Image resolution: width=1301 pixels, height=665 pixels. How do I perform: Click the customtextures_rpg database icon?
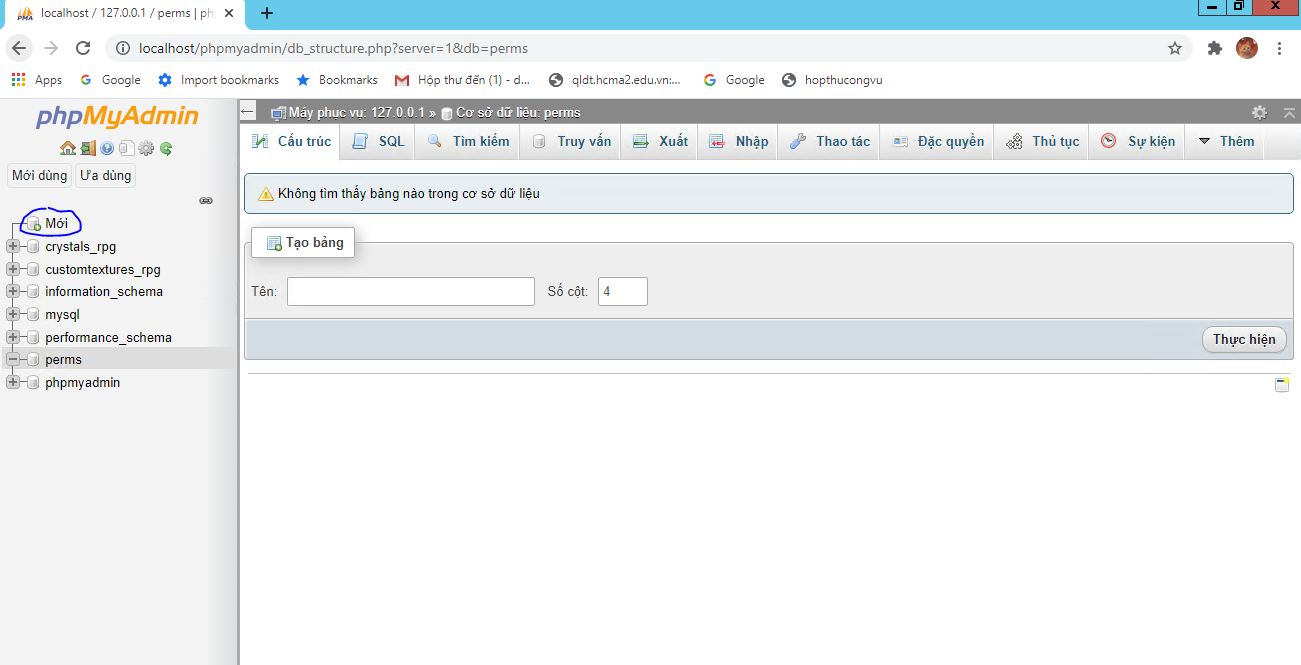click(33, 269)
